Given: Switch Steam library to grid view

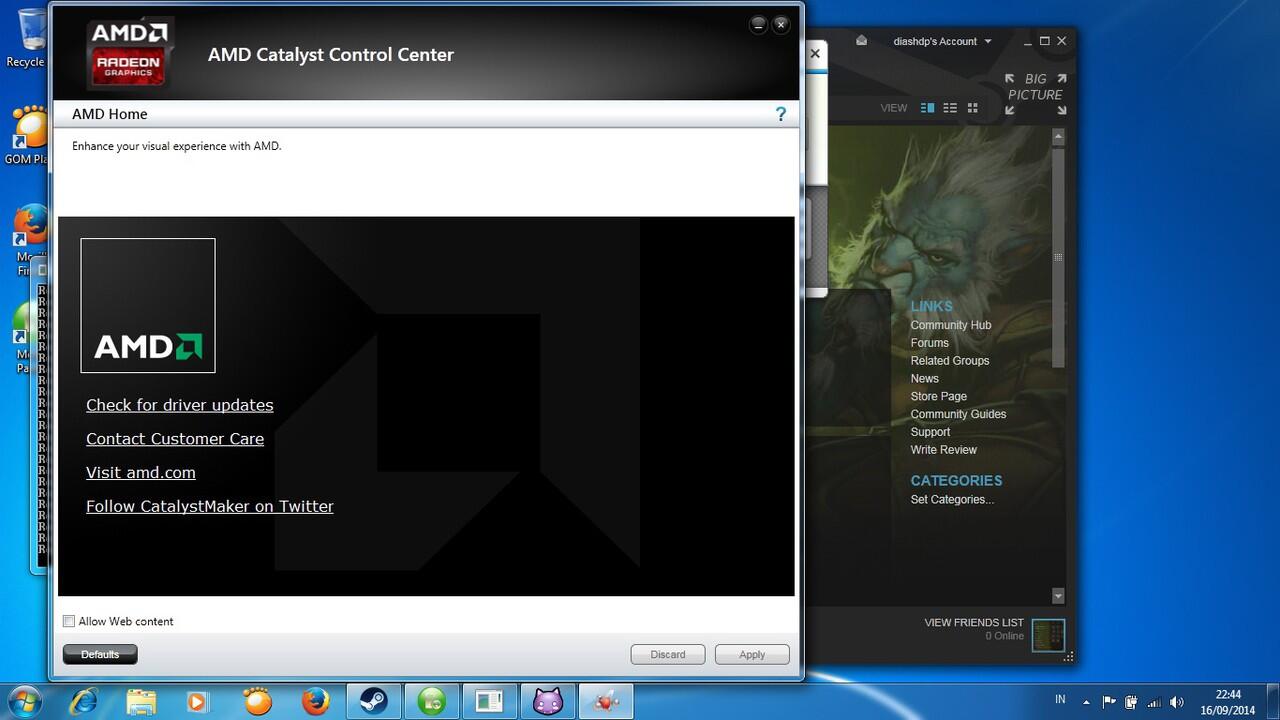Looking at the screenshot, I should pos(972,108).
